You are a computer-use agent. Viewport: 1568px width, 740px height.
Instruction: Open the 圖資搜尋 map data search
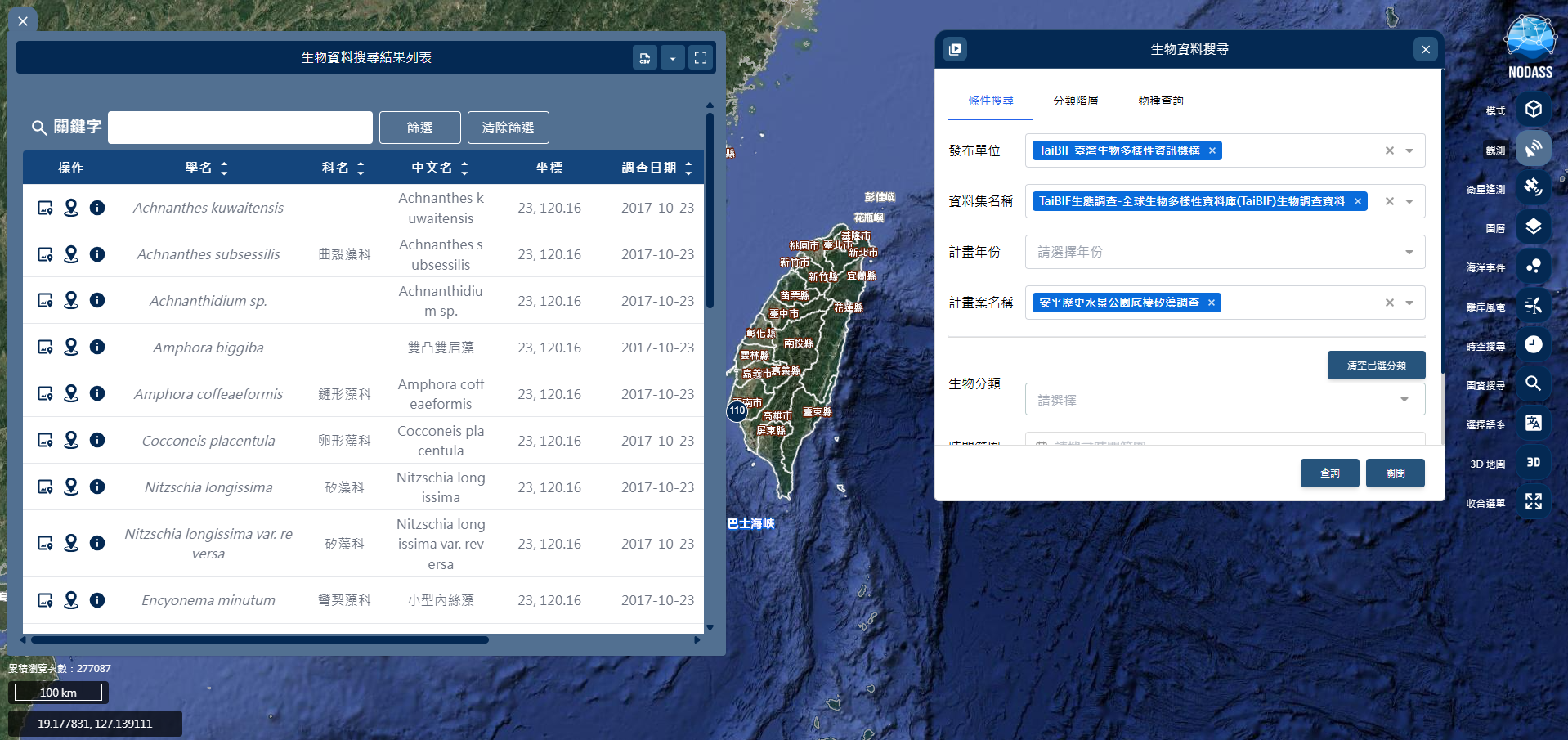tap(1534, 383)
